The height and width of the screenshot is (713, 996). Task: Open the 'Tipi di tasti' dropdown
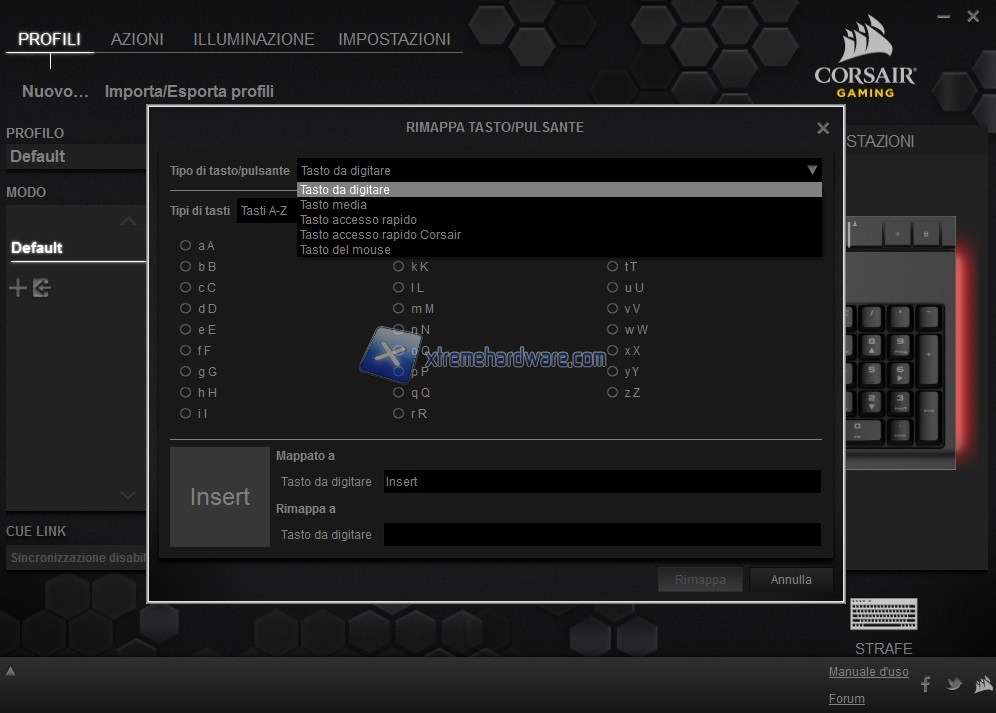coord(265,211)
